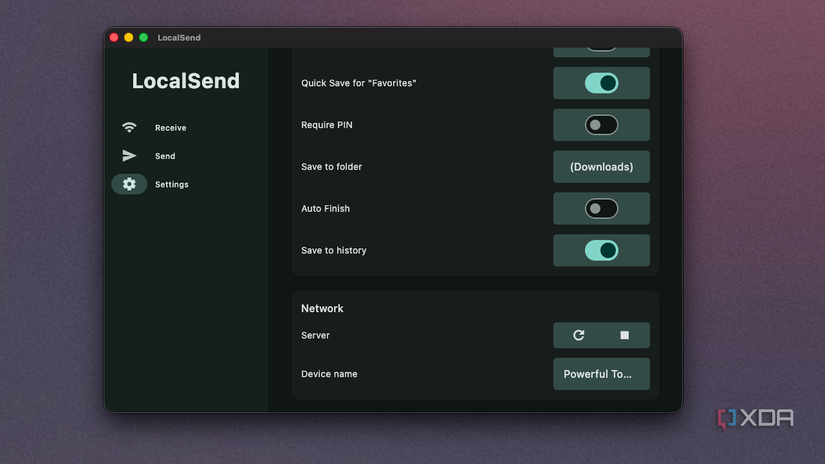Open the Receive tab
Image resolution: width=825 pixels, height=464 pixels.
[x=170, y=128]
